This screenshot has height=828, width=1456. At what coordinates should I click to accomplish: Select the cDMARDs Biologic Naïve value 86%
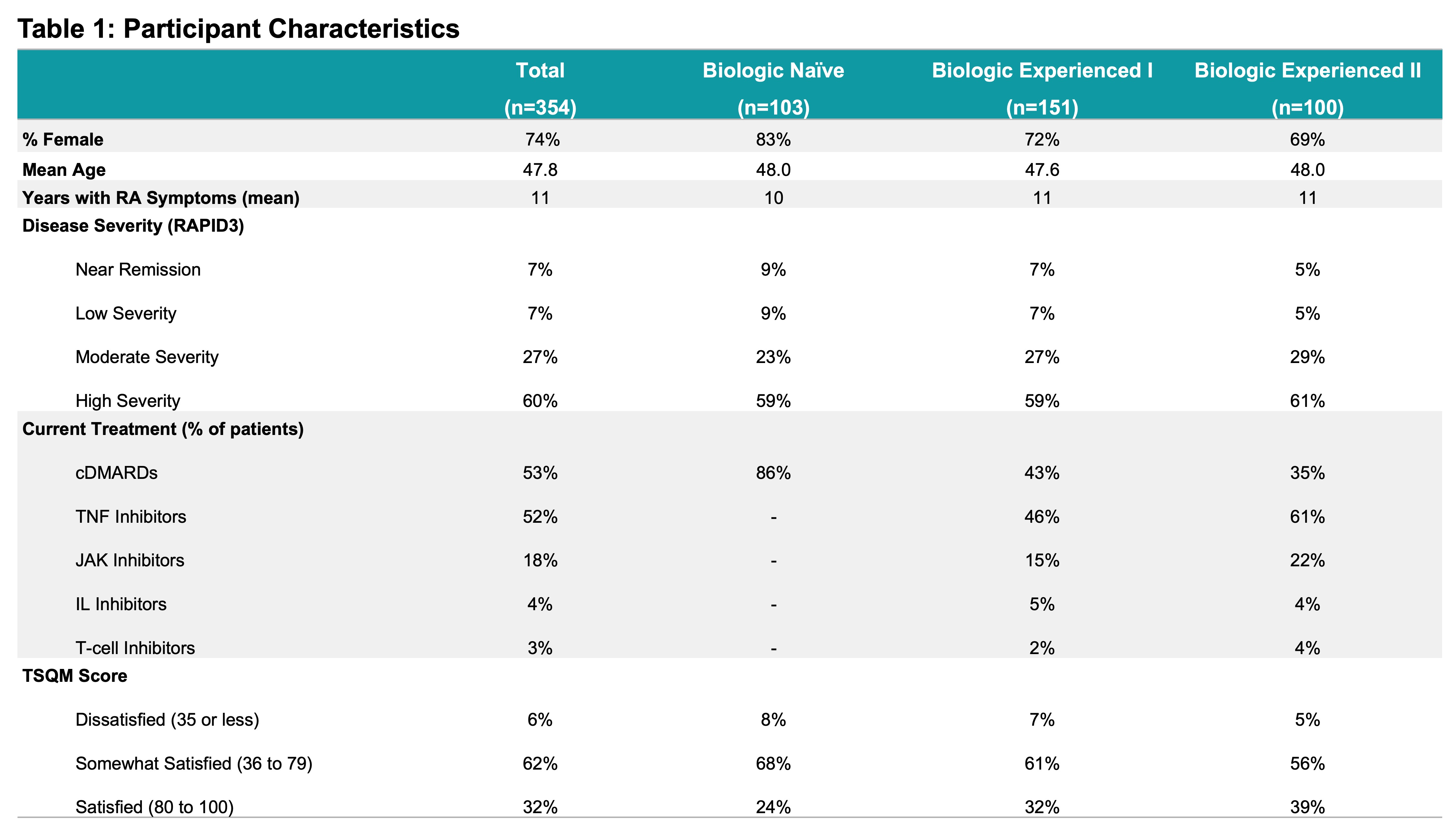tap(773, 473)
